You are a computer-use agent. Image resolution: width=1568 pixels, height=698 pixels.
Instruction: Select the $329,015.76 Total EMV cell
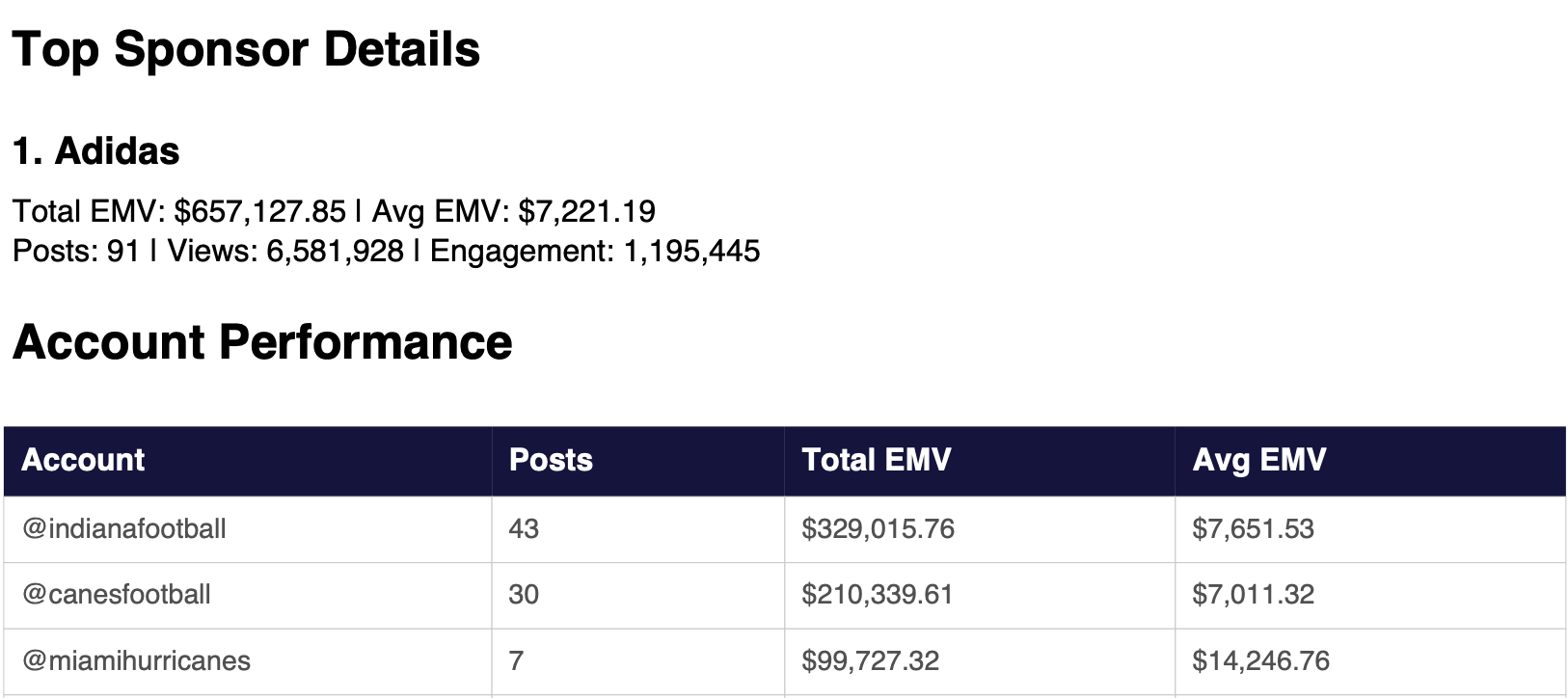[878, 528]
